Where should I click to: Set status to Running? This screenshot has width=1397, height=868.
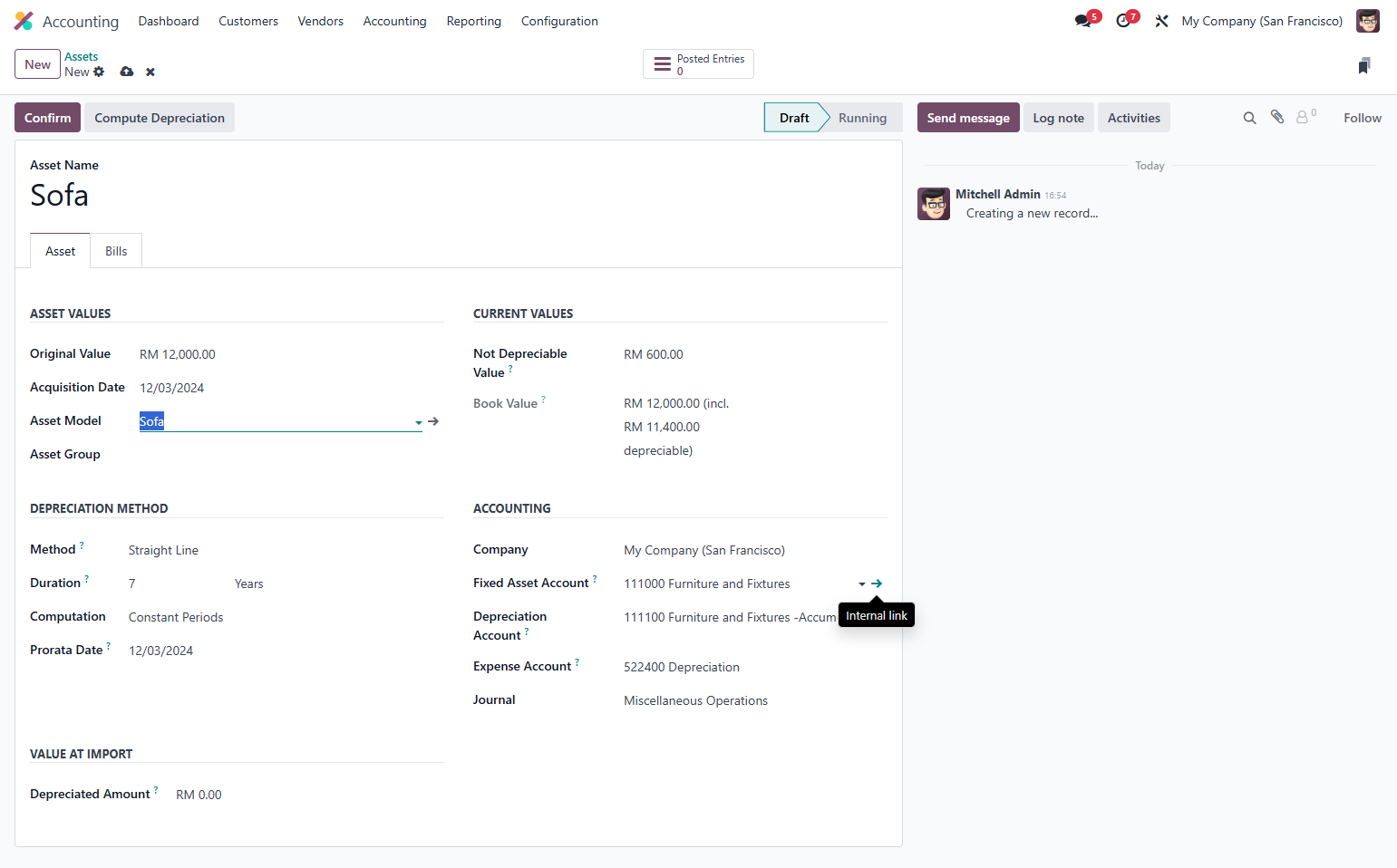(x=862, y=118)
